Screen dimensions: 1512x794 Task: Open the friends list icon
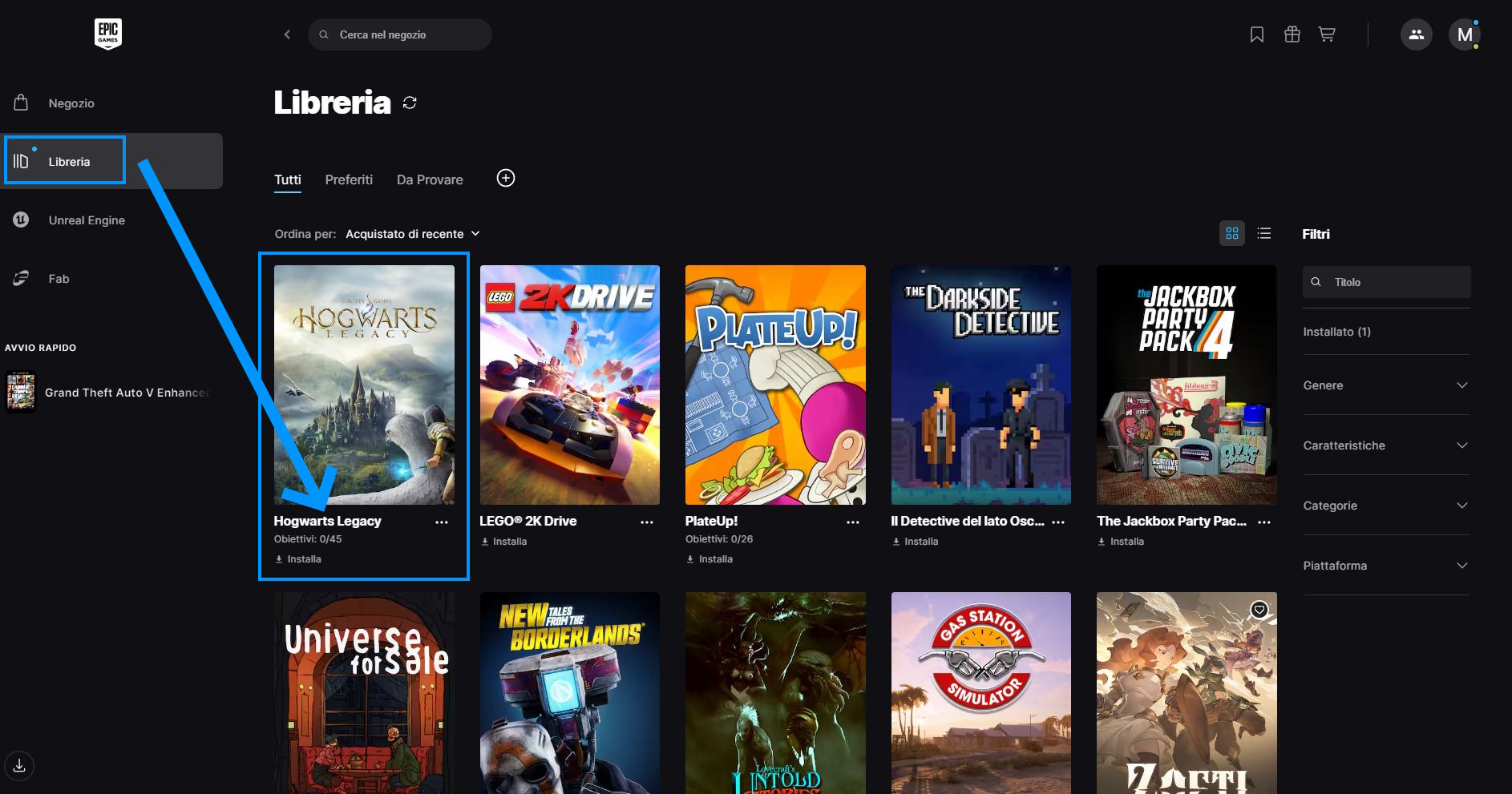(x=1416, y=34)
